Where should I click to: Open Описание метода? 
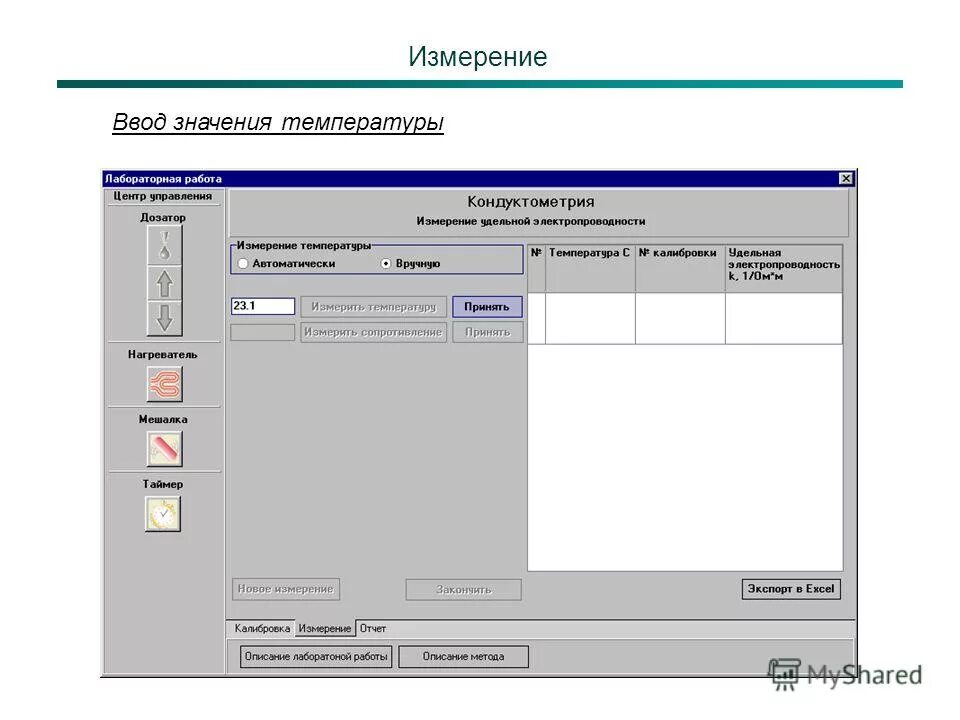[x=463, y=656]
